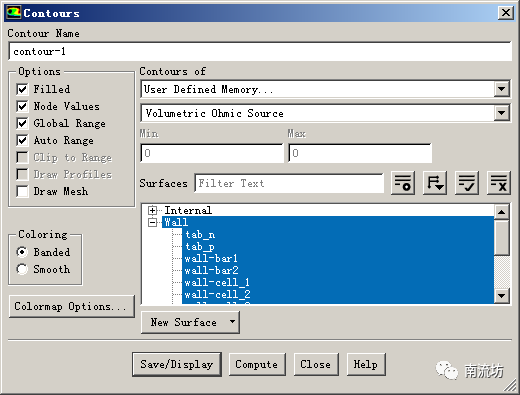This screenshot has height=395, width=520.
Task: Select Banded coloring
Action: tap(22, 252)
